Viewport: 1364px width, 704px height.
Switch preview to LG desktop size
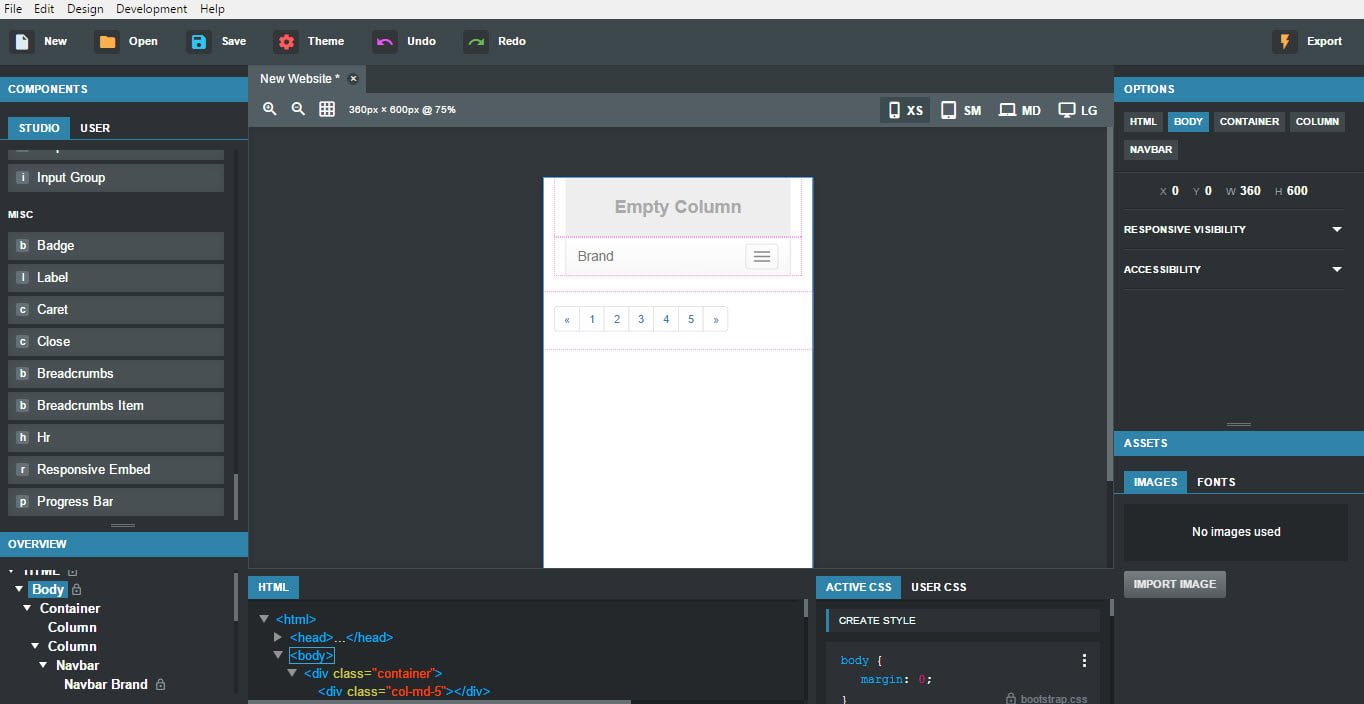click(x=1078, y=110)
